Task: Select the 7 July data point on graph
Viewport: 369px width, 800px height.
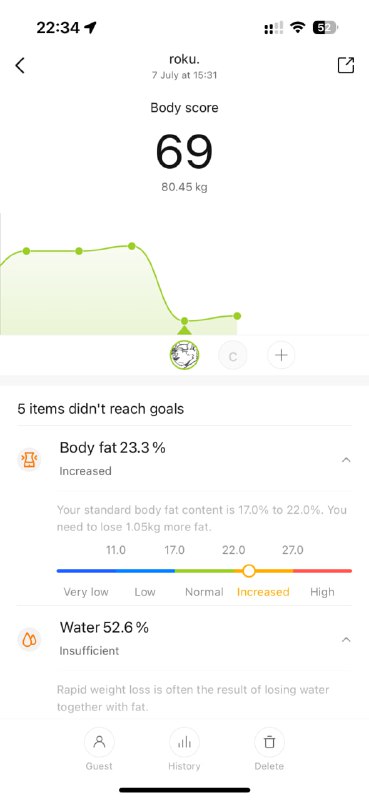Action: point(184,321)
